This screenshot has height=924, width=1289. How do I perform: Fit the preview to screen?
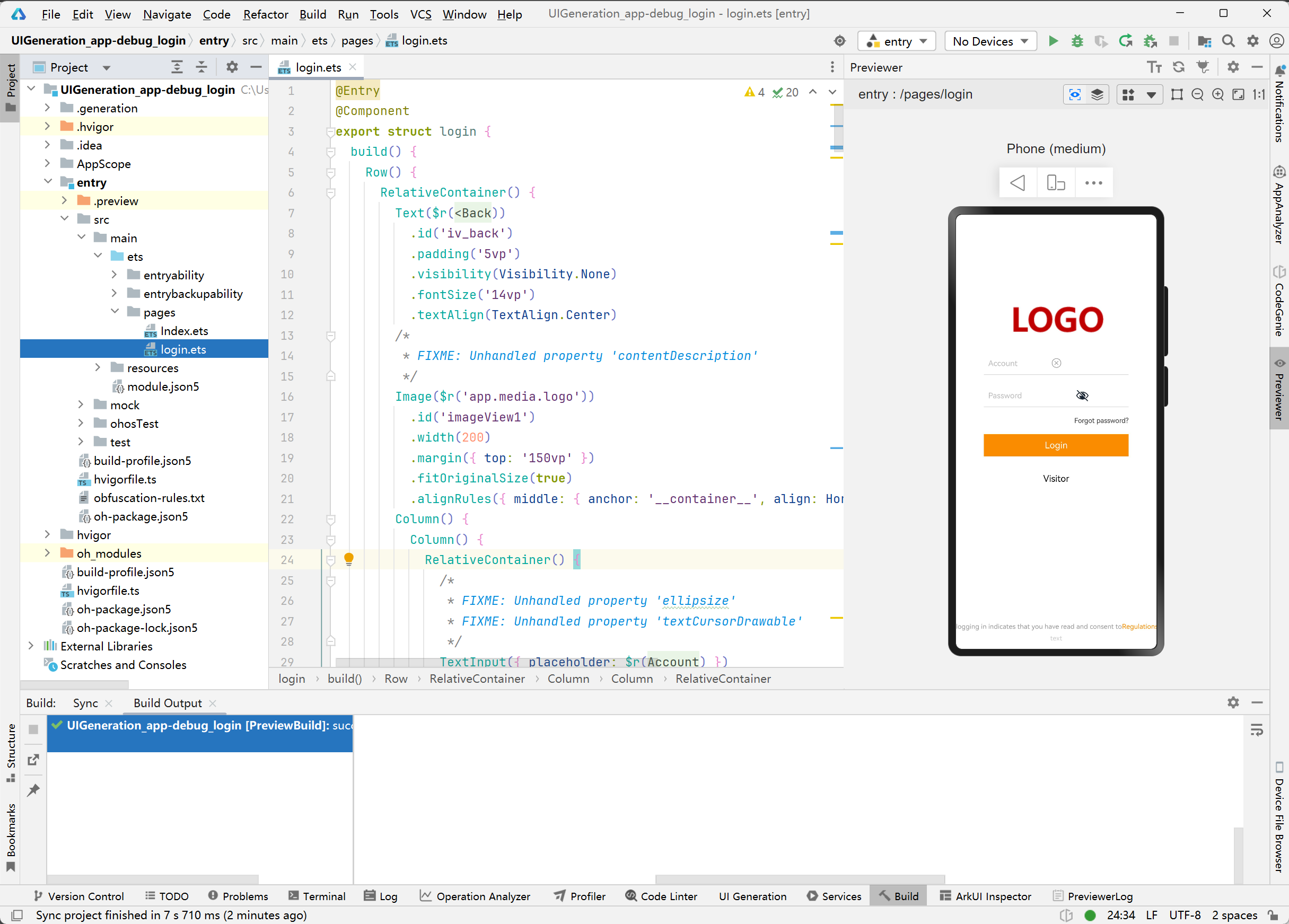click(1239, 94)
